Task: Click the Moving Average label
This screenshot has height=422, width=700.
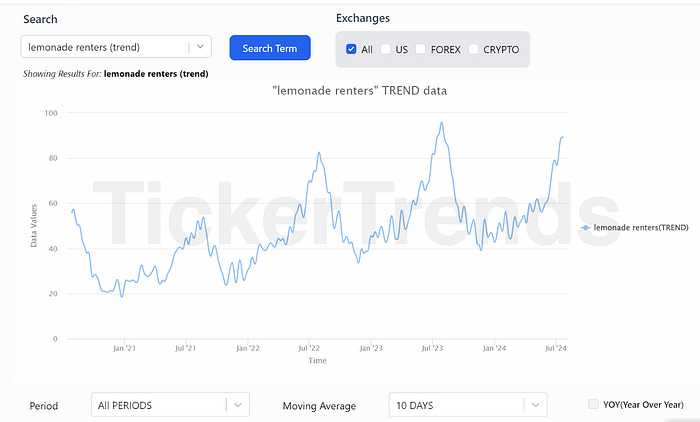Action: pos(319,406)
